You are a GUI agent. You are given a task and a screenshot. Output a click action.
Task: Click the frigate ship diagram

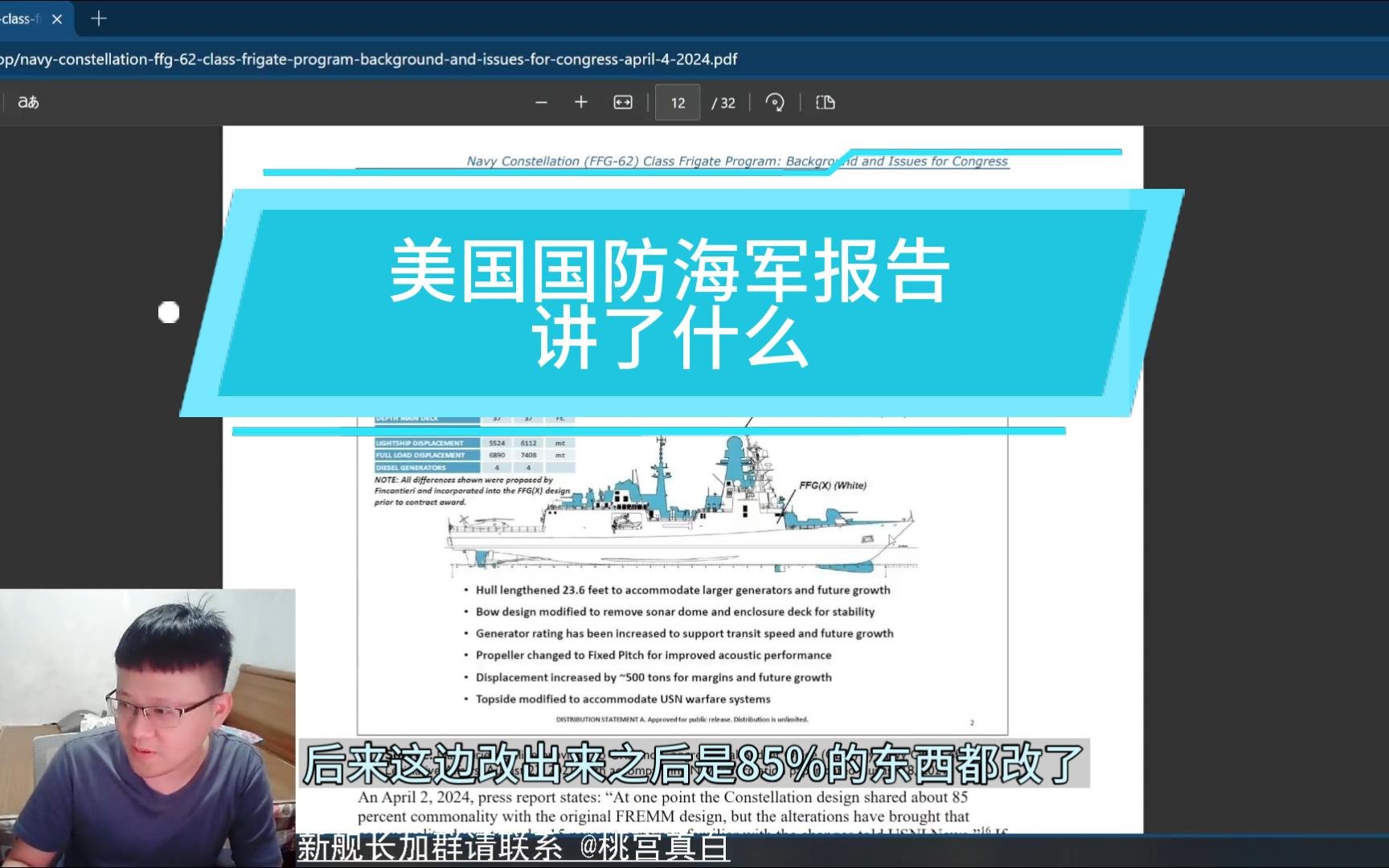coord(682,505)
